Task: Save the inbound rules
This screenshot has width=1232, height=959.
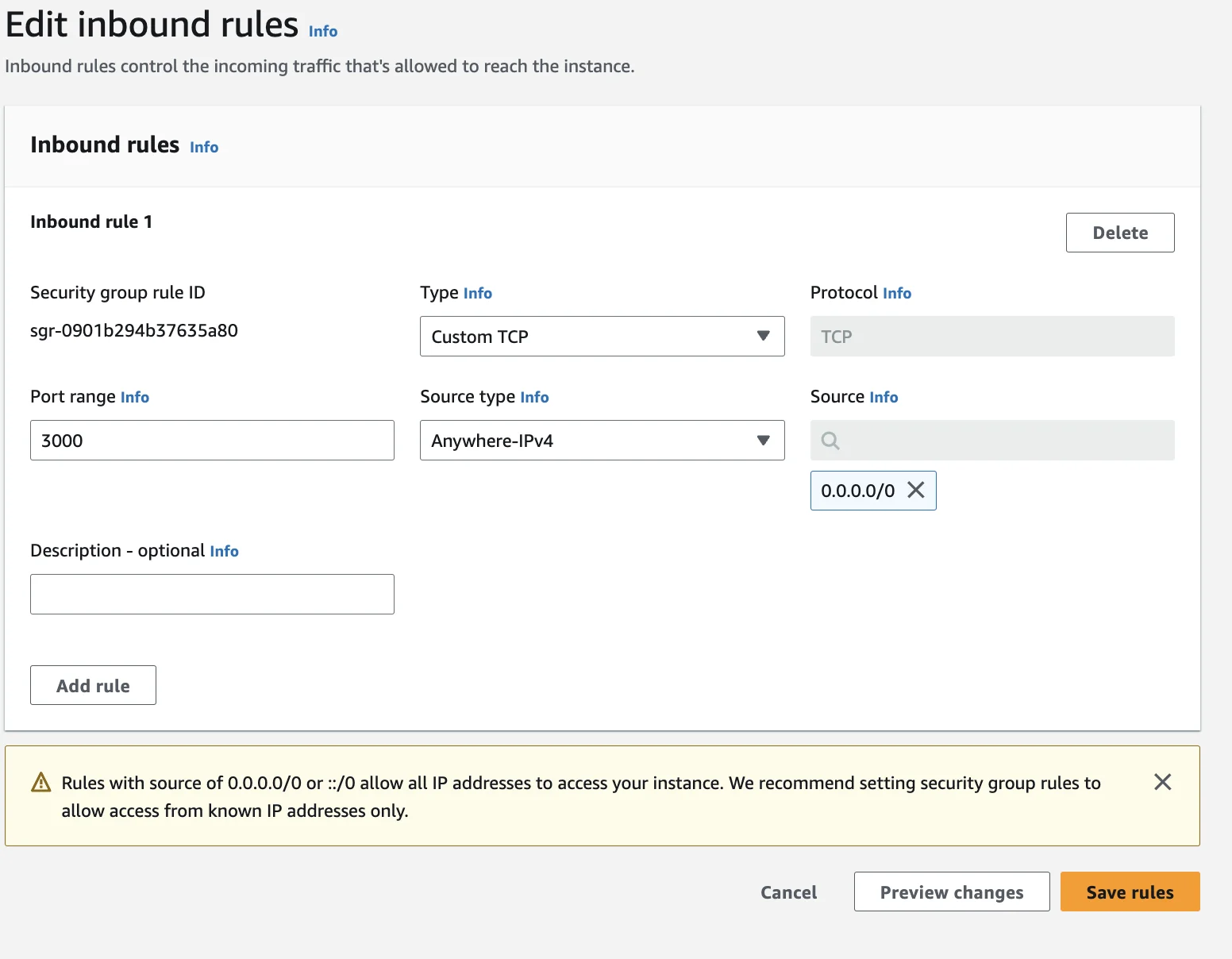Action: [x=1130, y=892]
